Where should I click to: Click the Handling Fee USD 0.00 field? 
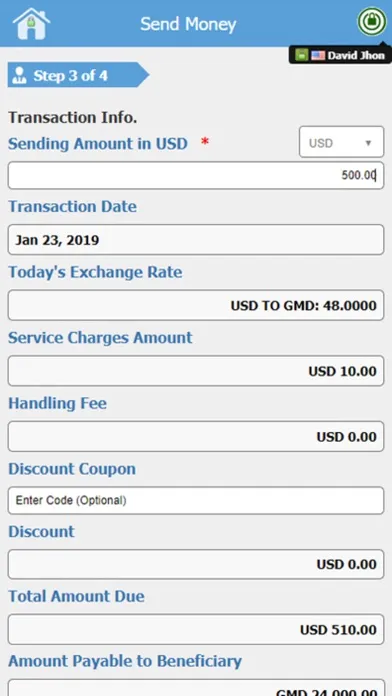196,436
